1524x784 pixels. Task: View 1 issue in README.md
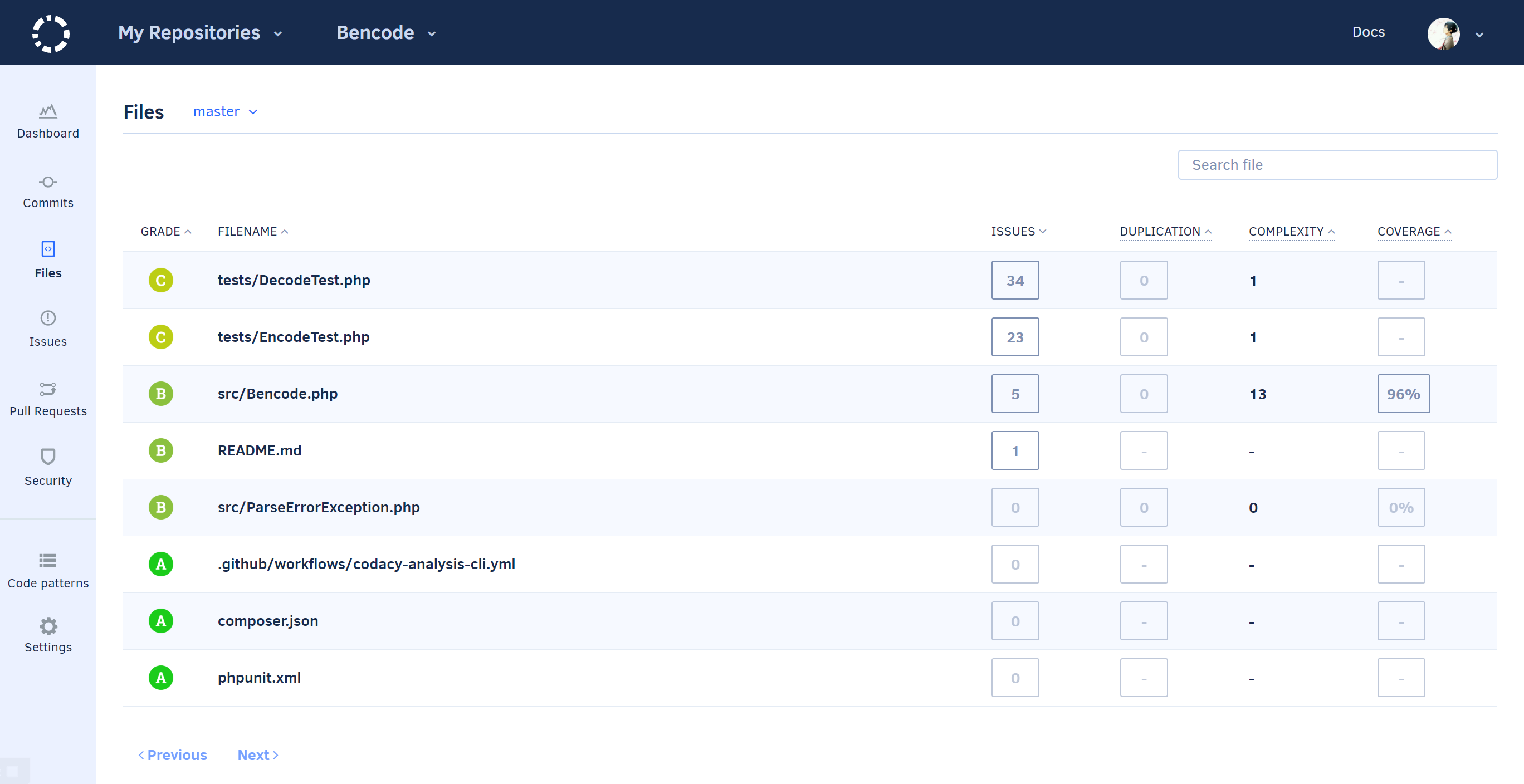tap(1015, 450)
